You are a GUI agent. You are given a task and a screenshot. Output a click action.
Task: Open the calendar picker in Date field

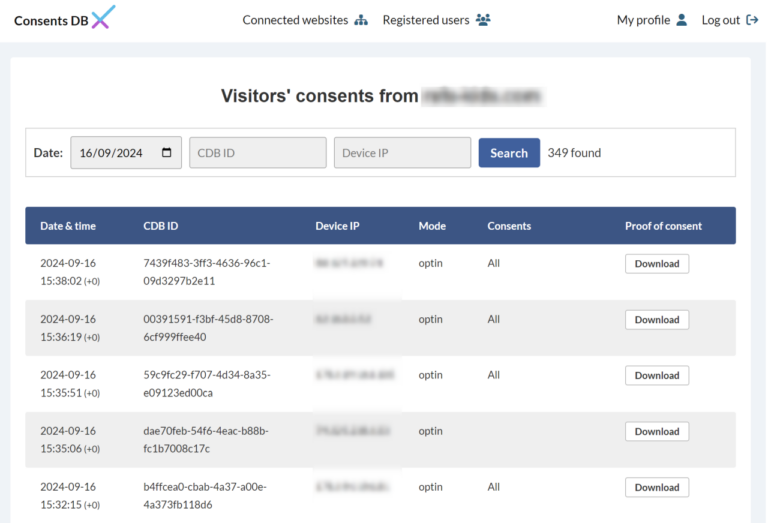(x=166, y=153)
